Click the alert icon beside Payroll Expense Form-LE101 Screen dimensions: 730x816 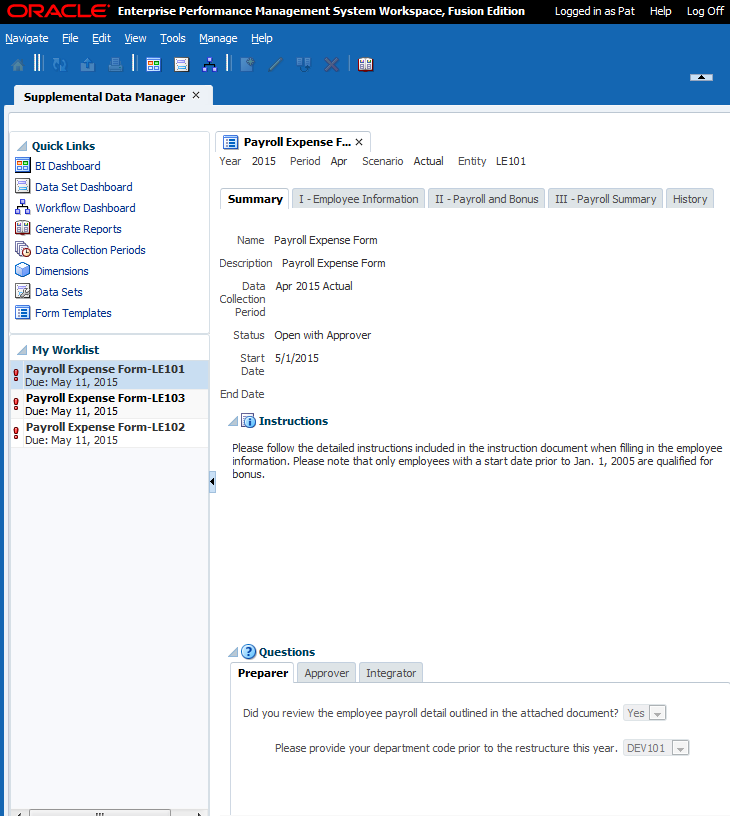[x=16, y=375]
